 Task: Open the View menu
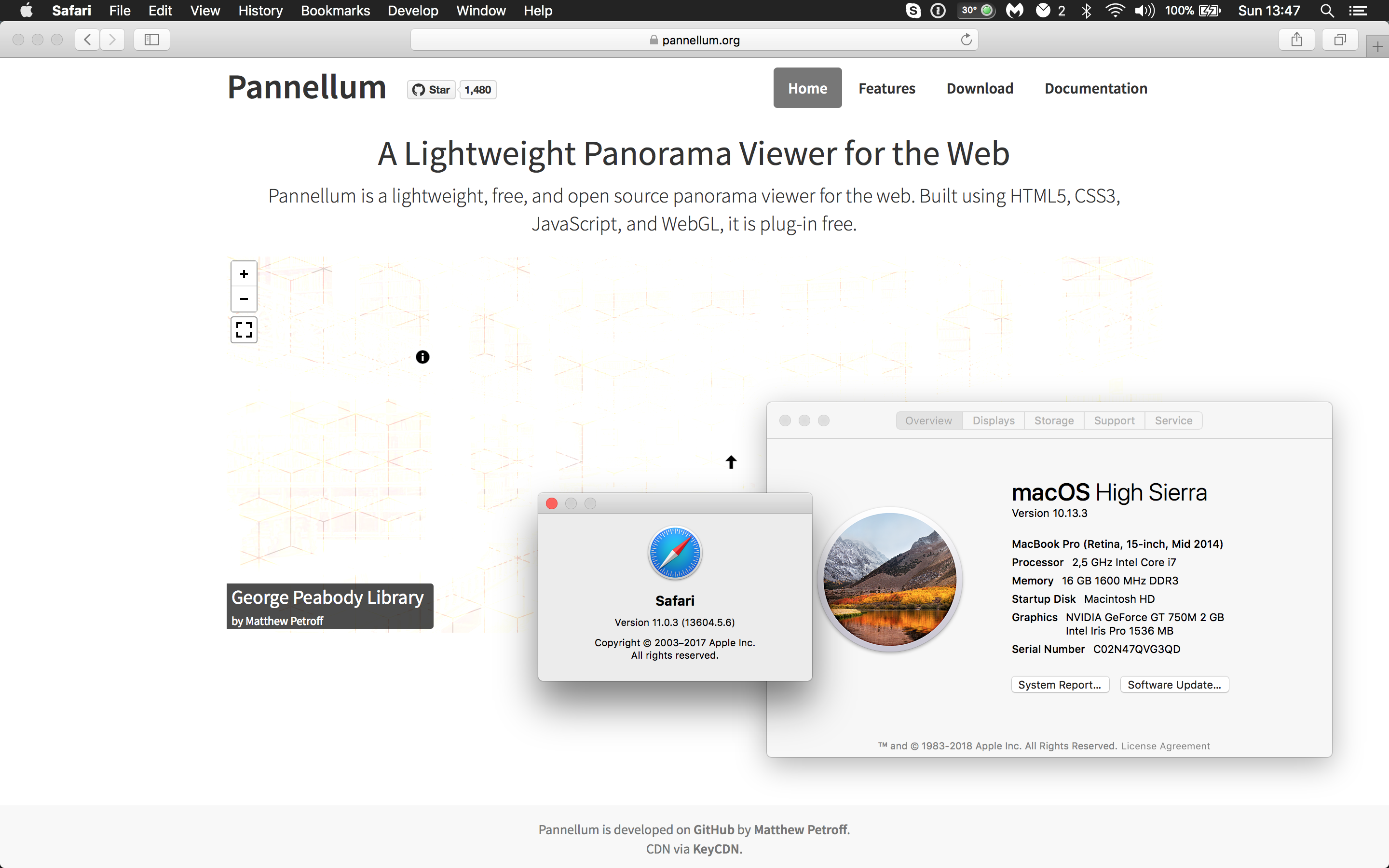coord(205,10)
